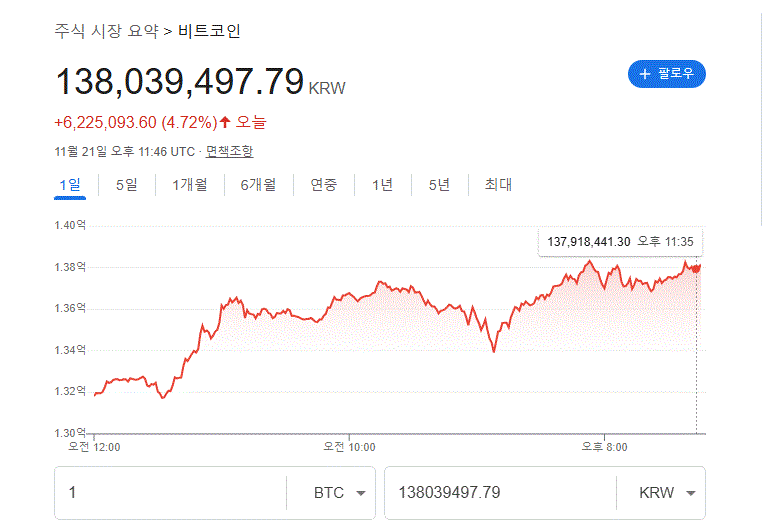763x527 pixels.
Task: Select the 5년 time range
Action: click(x=439, y=185)
